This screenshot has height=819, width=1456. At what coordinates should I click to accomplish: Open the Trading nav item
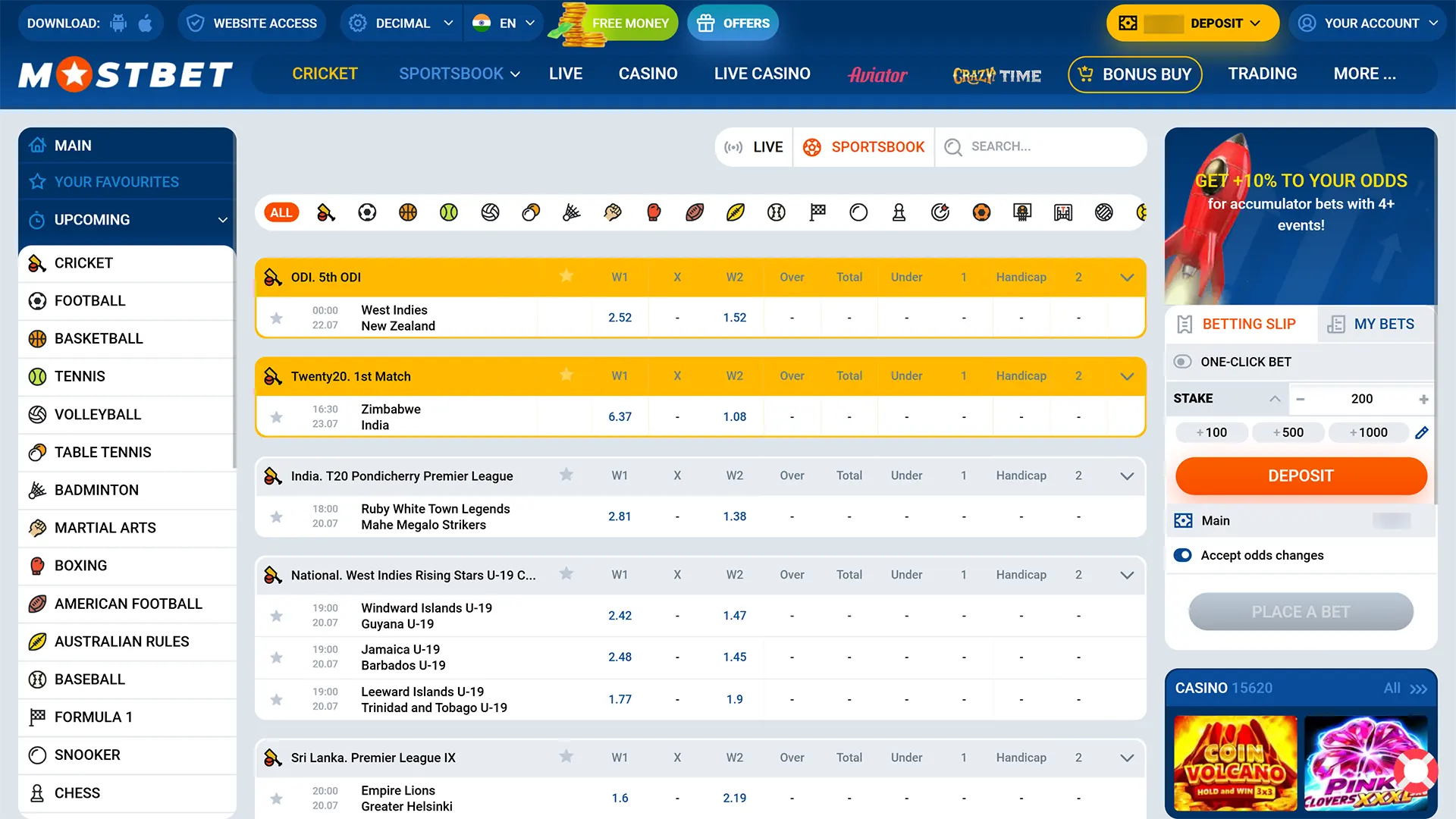coord(1263,74)
